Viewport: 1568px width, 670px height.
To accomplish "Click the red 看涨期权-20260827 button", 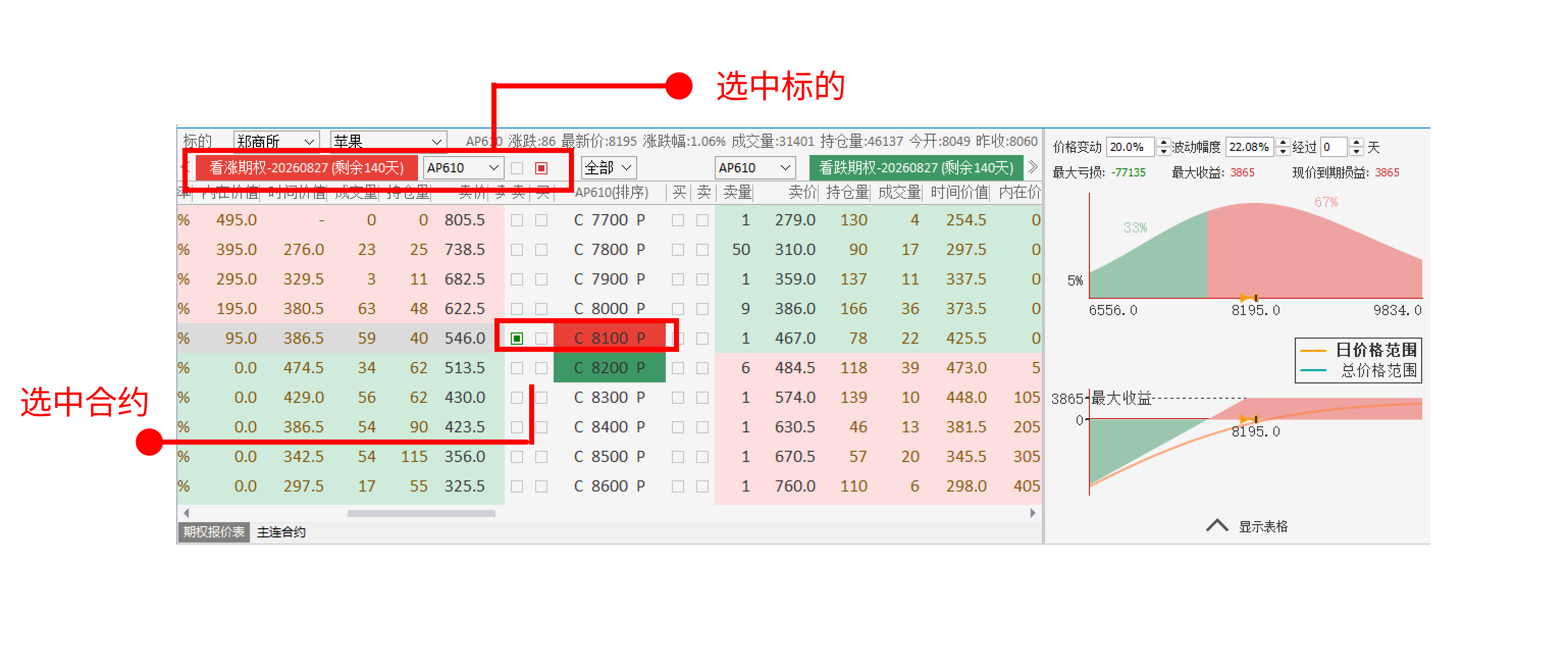I will click(306, 167).
